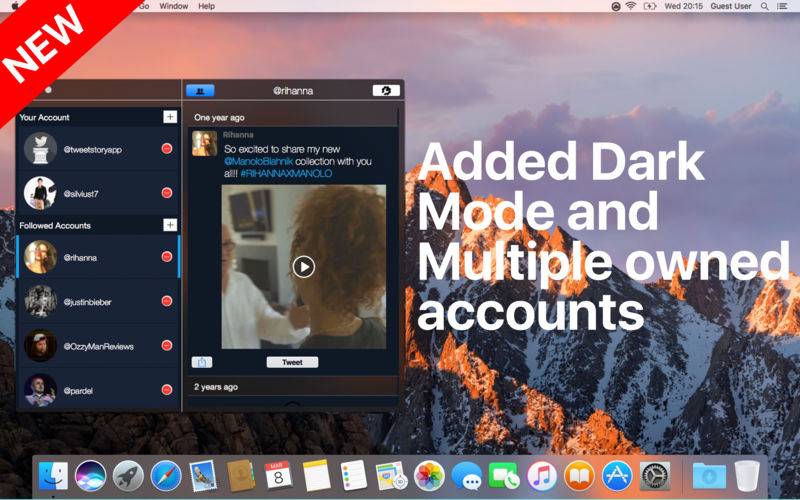The height and width of the screenshot is (500, 800).
Task: Open the @ManoloBlahnik mention link
Action: (x=258, y=161)
